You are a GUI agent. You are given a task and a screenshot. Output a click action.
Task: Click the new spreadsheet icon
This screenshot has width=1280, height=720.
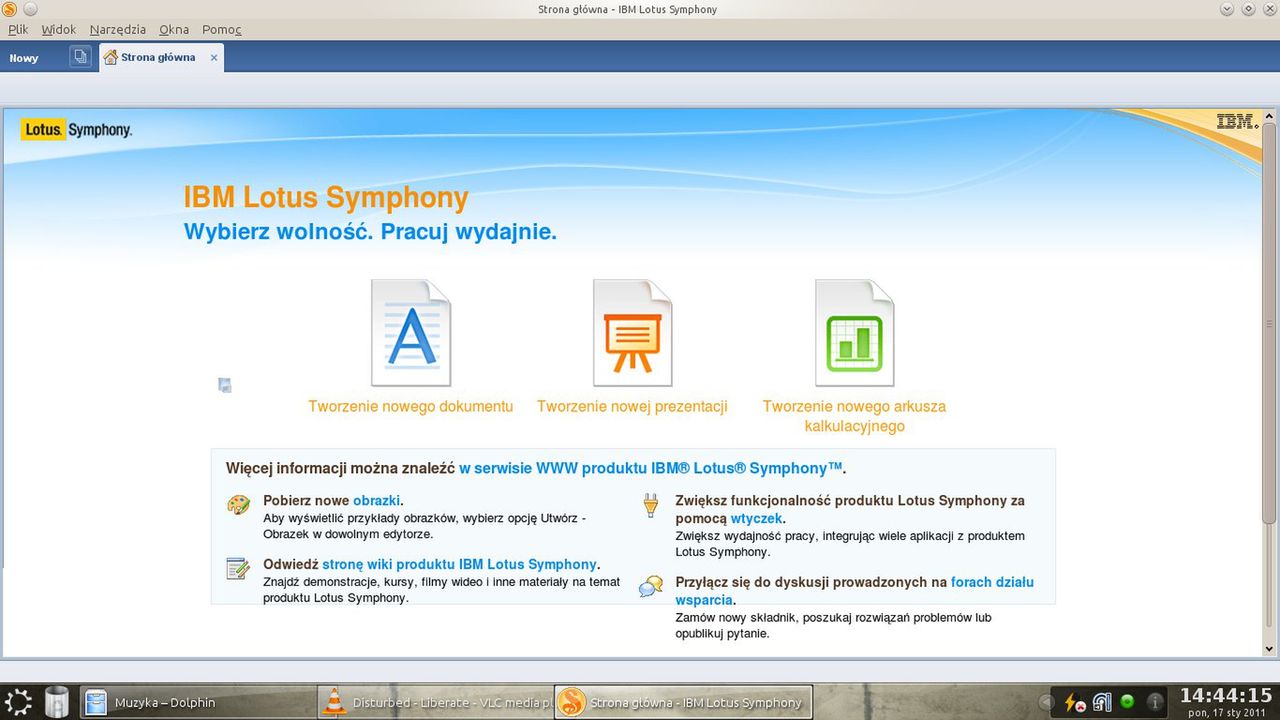point(854,333)
